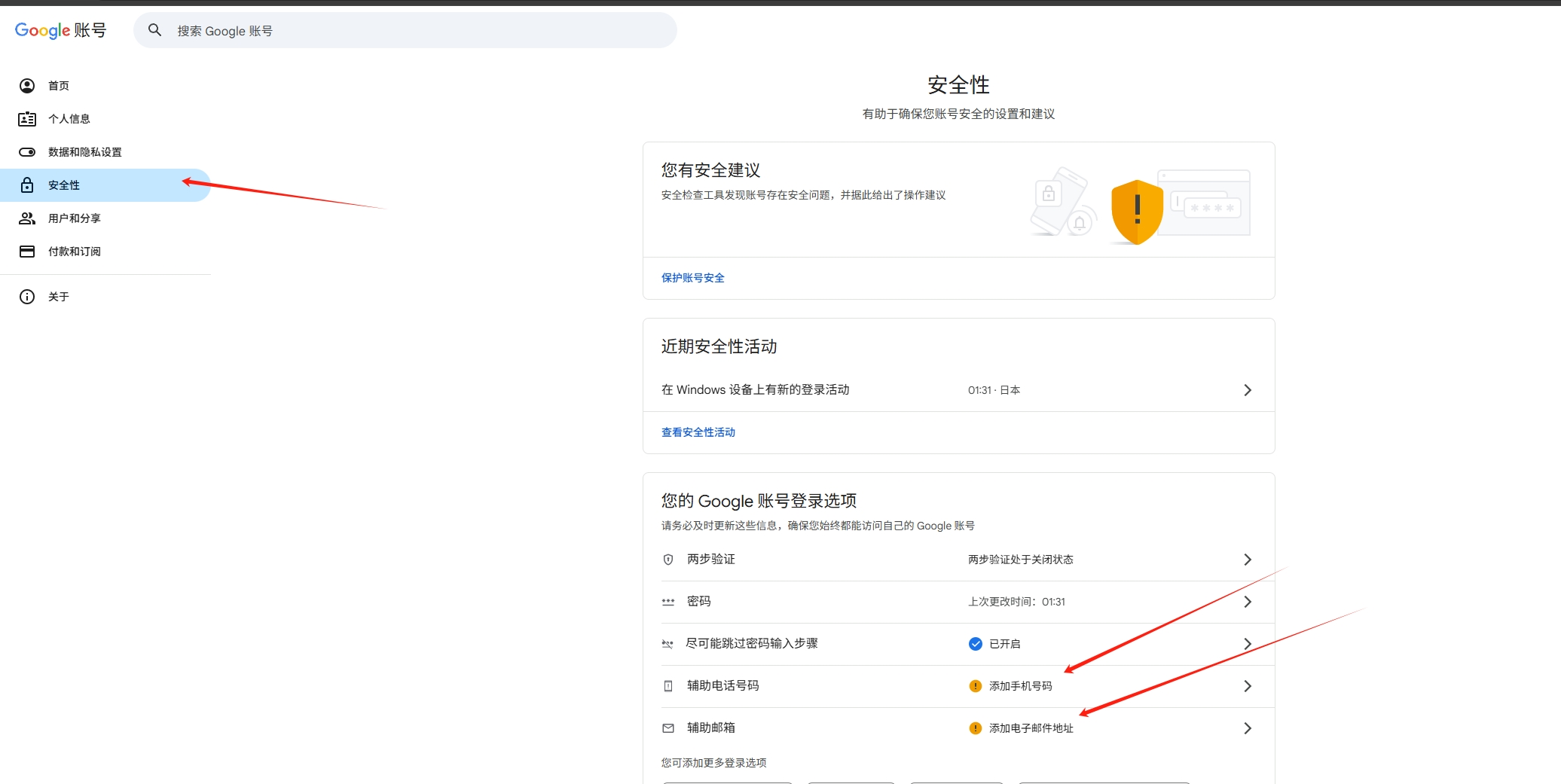Screen dimensions: 1561x784
Task: Open the 辅助电话号码 row label
Action: click(723, 685)
